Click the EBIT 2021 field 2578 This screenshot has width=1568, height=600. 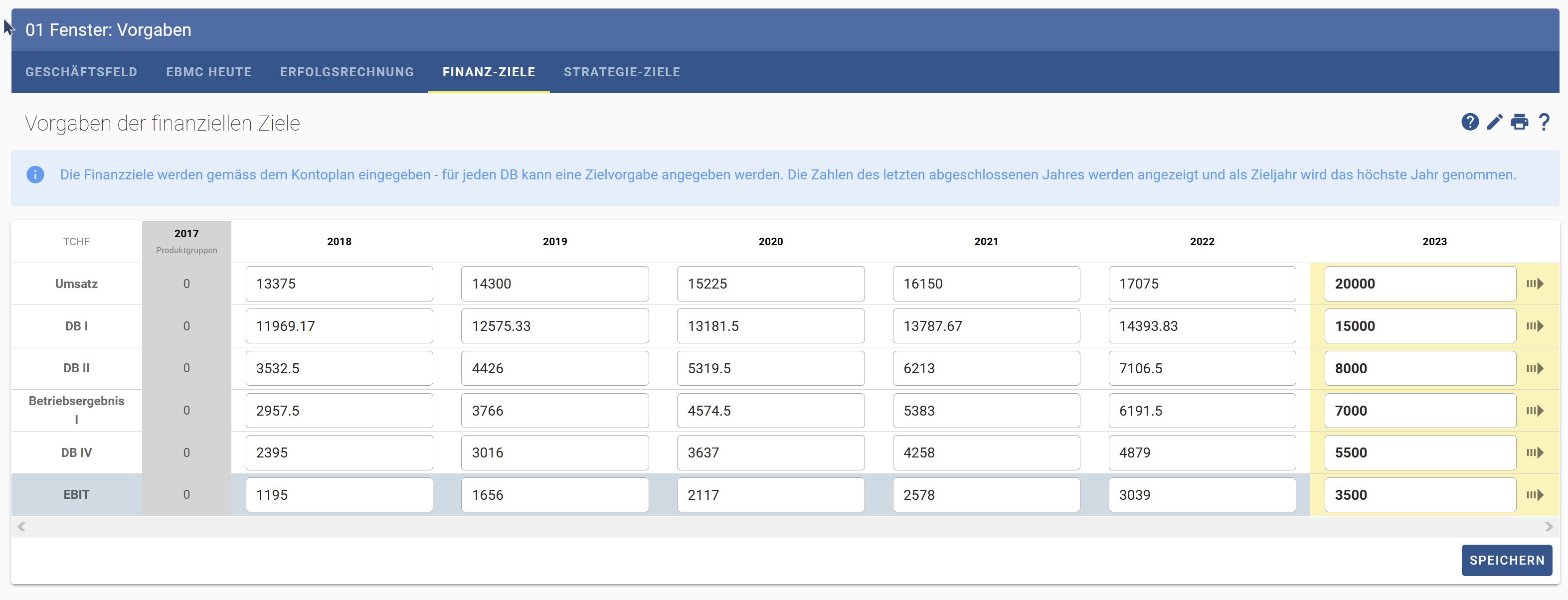tap(986, 495)
